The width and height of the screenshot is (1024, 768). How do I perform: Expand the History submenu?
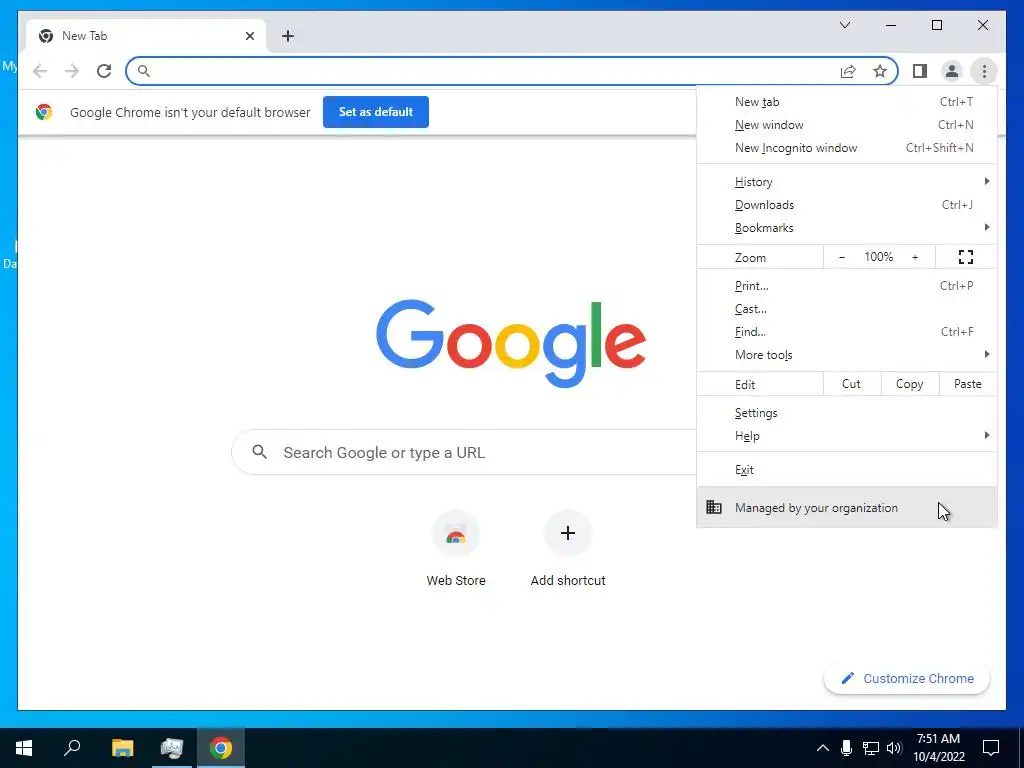846,182
